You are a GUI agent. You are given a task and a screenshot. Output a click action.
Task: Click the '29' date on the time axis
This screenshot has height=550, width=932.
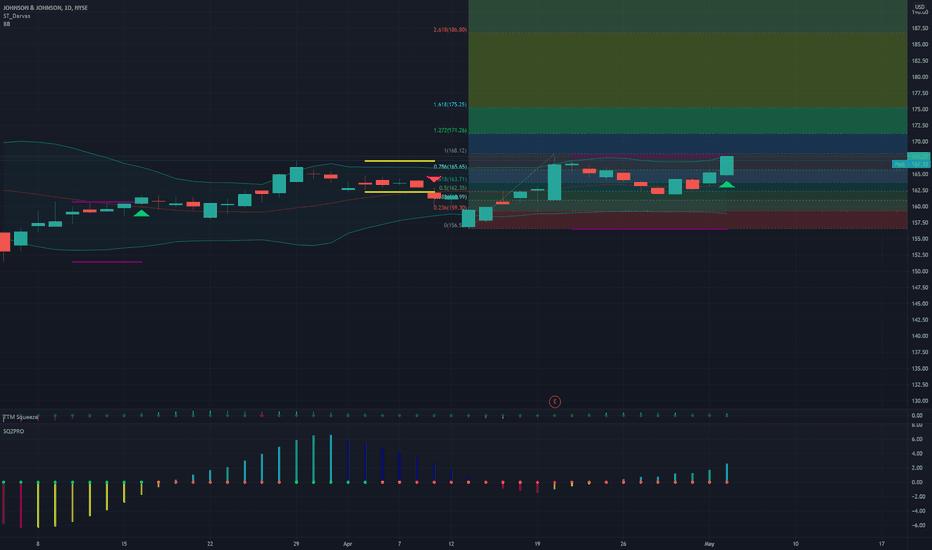pos(296,544)
